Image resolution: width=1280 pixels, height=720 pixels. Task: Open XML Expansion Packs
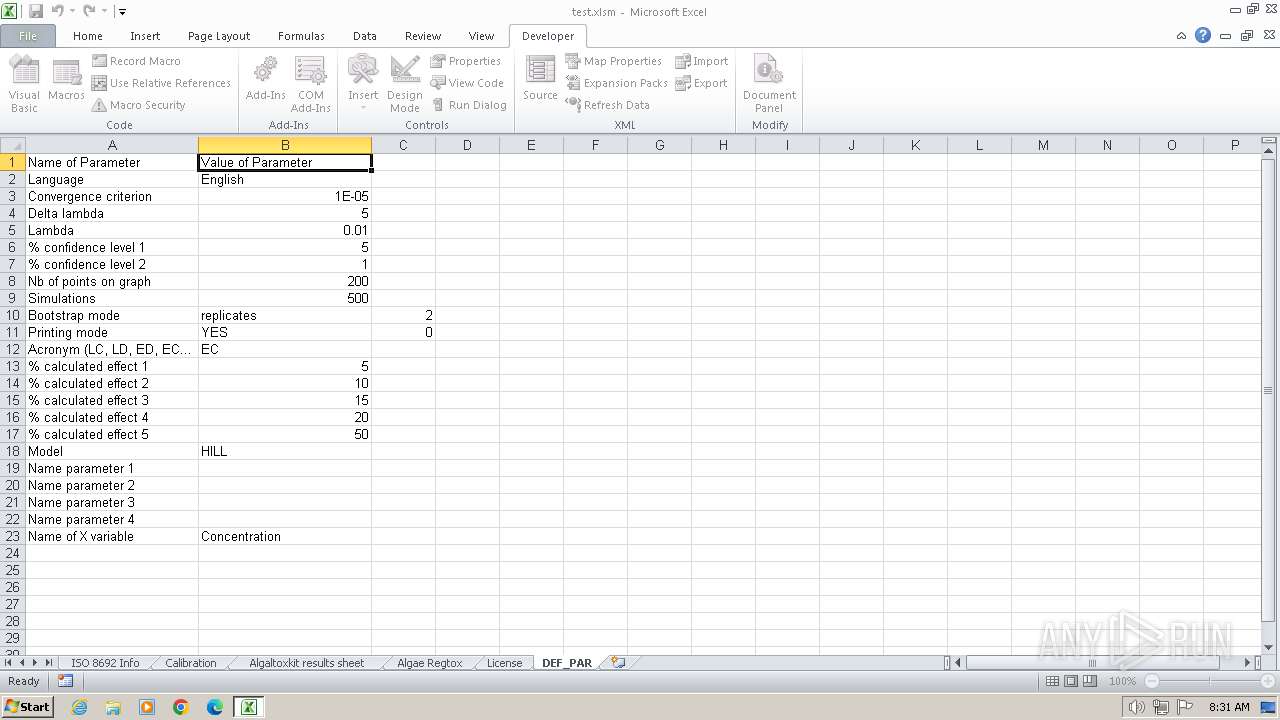click(616, 83)
